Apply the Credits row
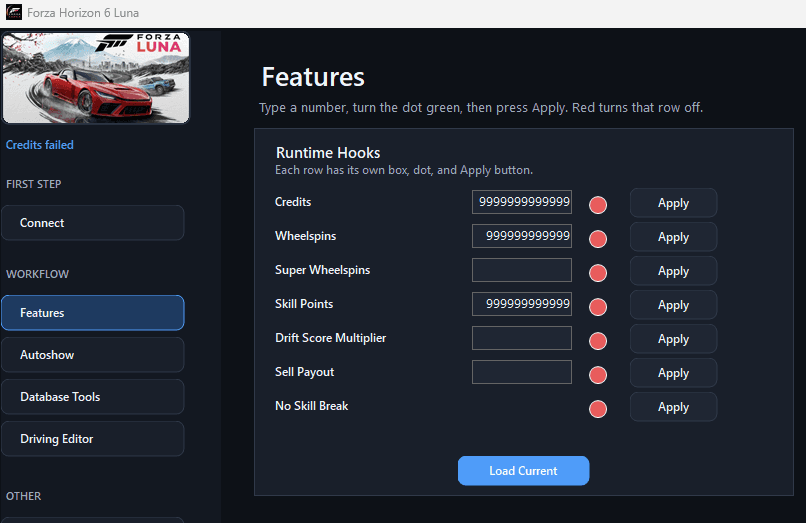 pos(673,203)
